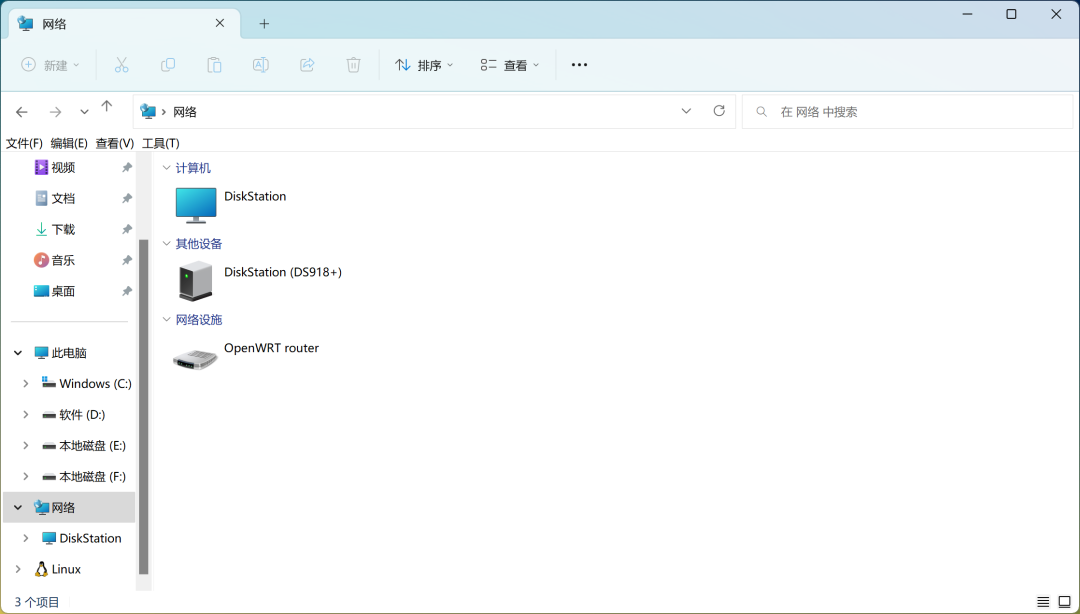
Task: Select the DiskStation computer monitor icon
Action: (196, 205)
